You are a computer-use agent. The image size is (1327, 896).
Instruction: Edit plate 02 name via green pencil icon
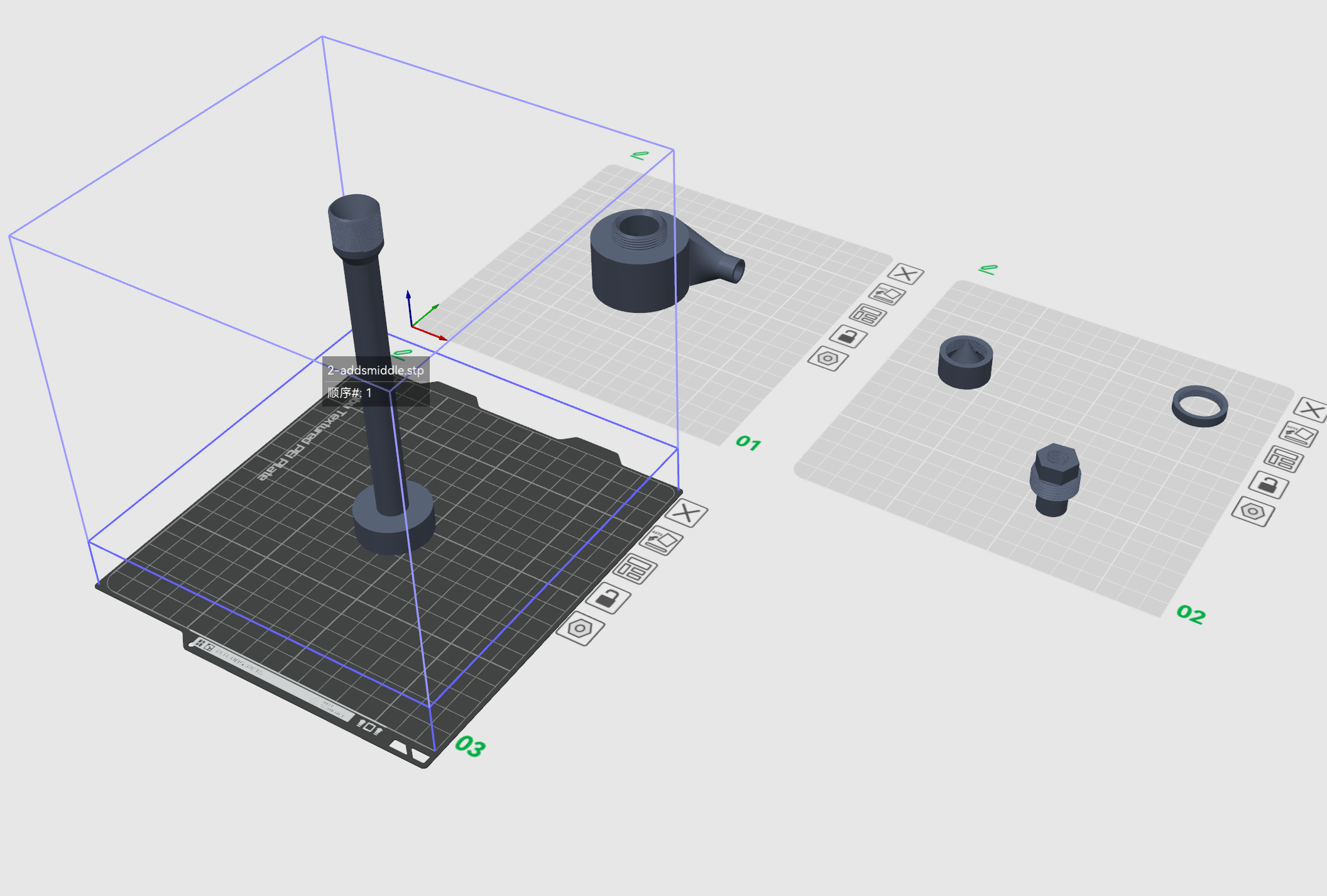click(988, 270)
